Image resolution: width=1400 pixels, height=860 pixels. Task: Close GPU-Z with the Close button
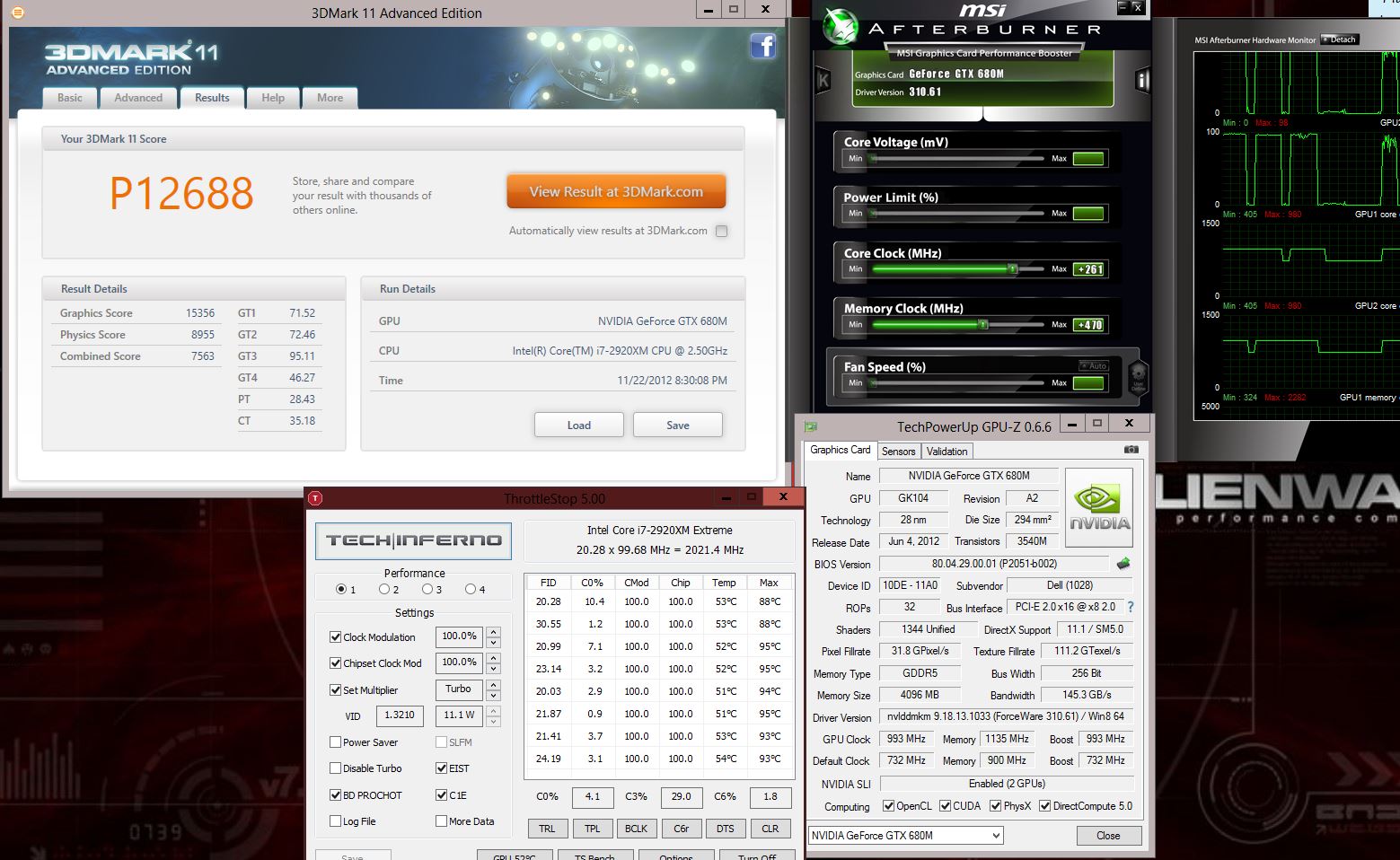(1108, 836)
